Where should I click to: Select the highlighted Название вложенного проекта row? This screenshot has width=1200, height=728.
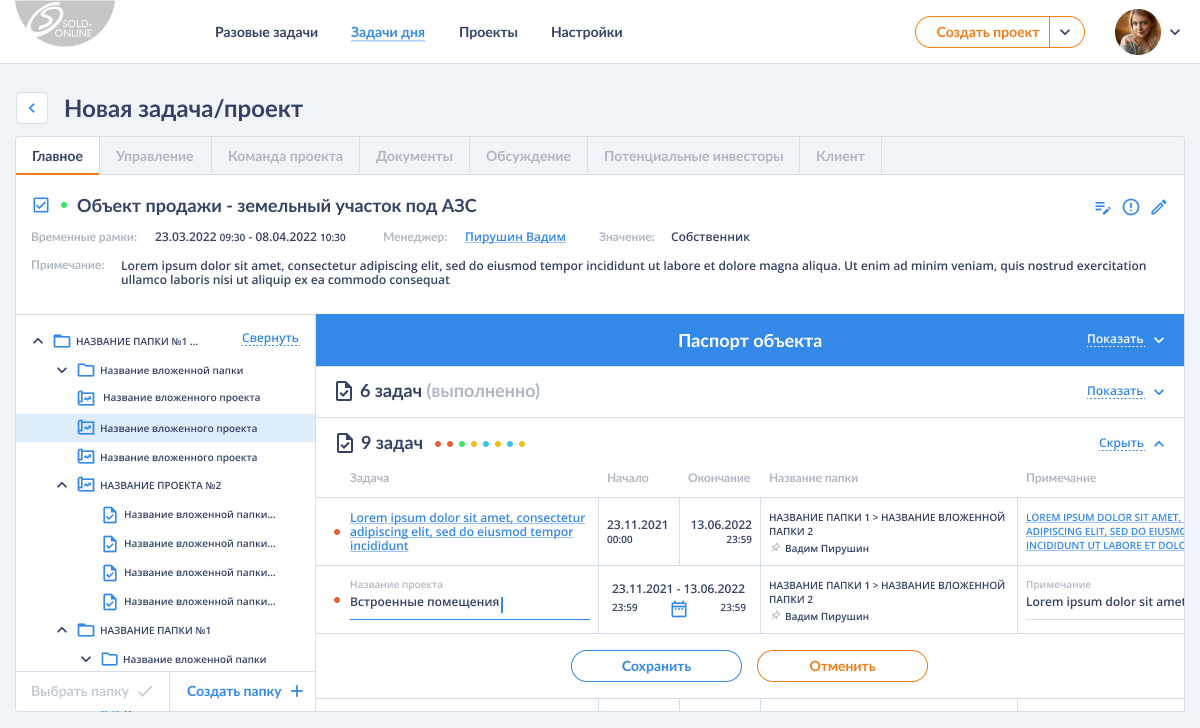tap(165, 428)
